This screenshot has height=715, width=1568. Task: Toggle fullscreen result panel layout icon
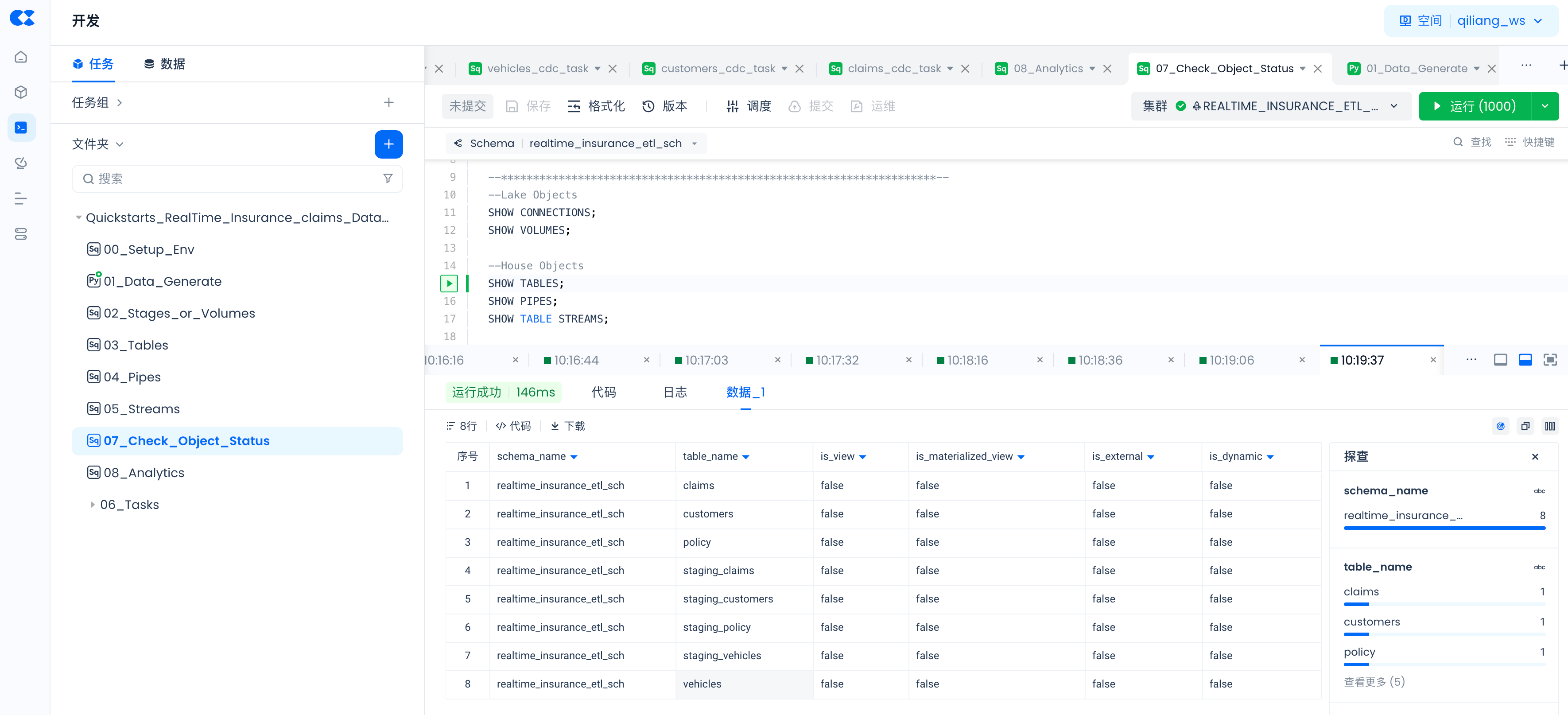click(x=1550, y=360)
